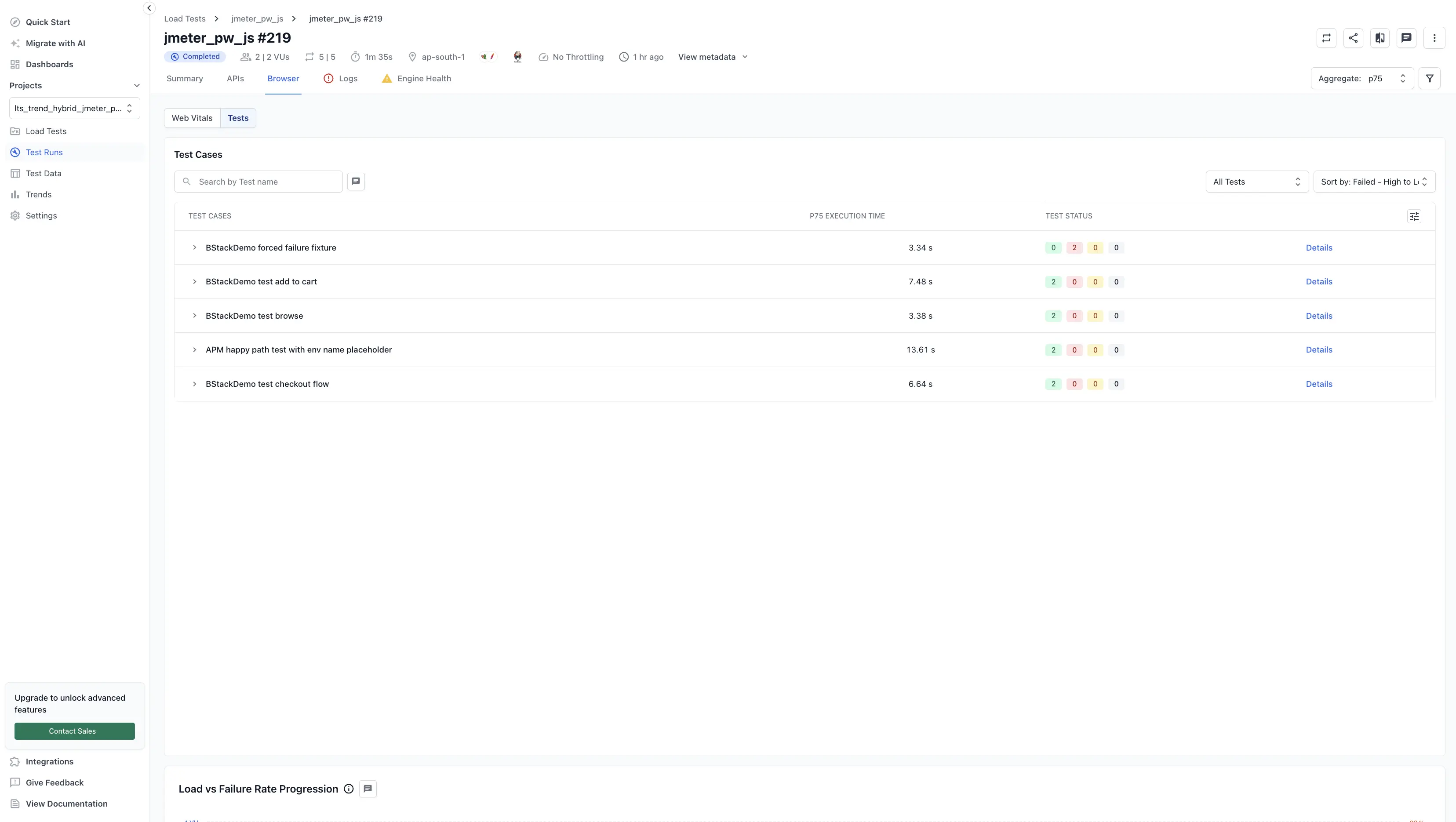This screenshot has height=822, width=1456.
Task: Expand APM happy path test row
Action: point(194,350)
